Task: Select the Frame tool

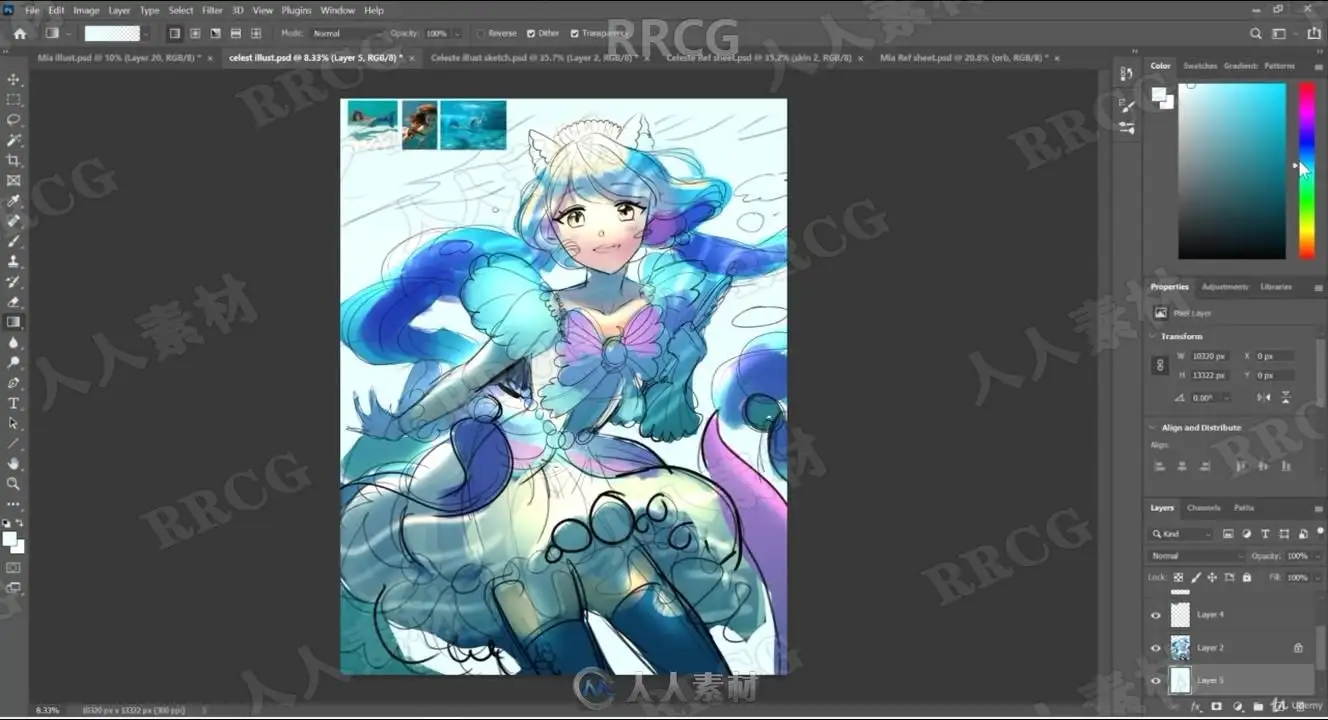Action: pos(13,180)
